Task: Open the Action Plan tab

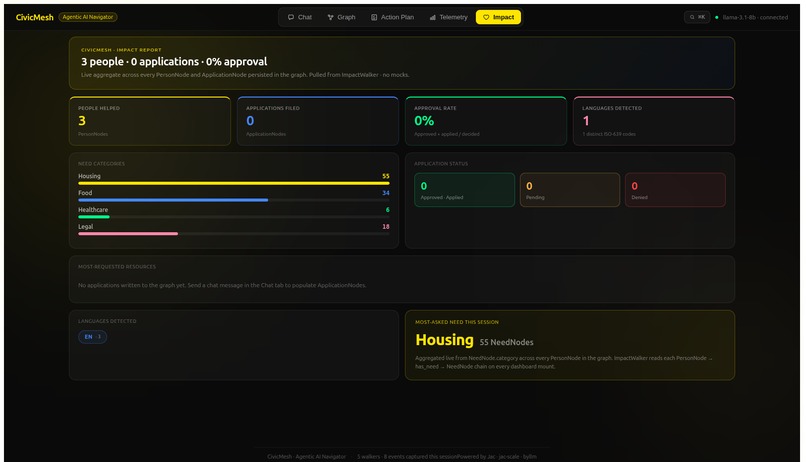Action: pyautogui.click(x=392, y=17)
